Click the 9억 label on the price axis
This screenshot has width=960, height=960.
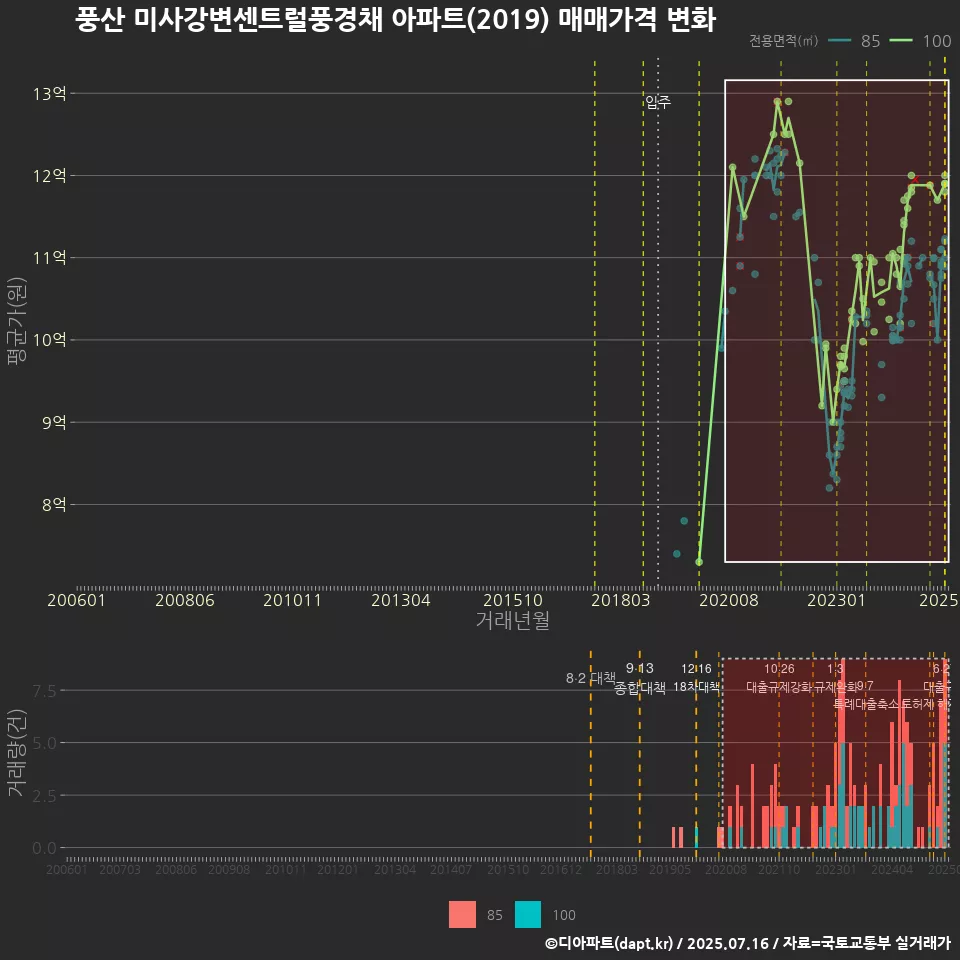pyautogui.click(x=54, y=422)
